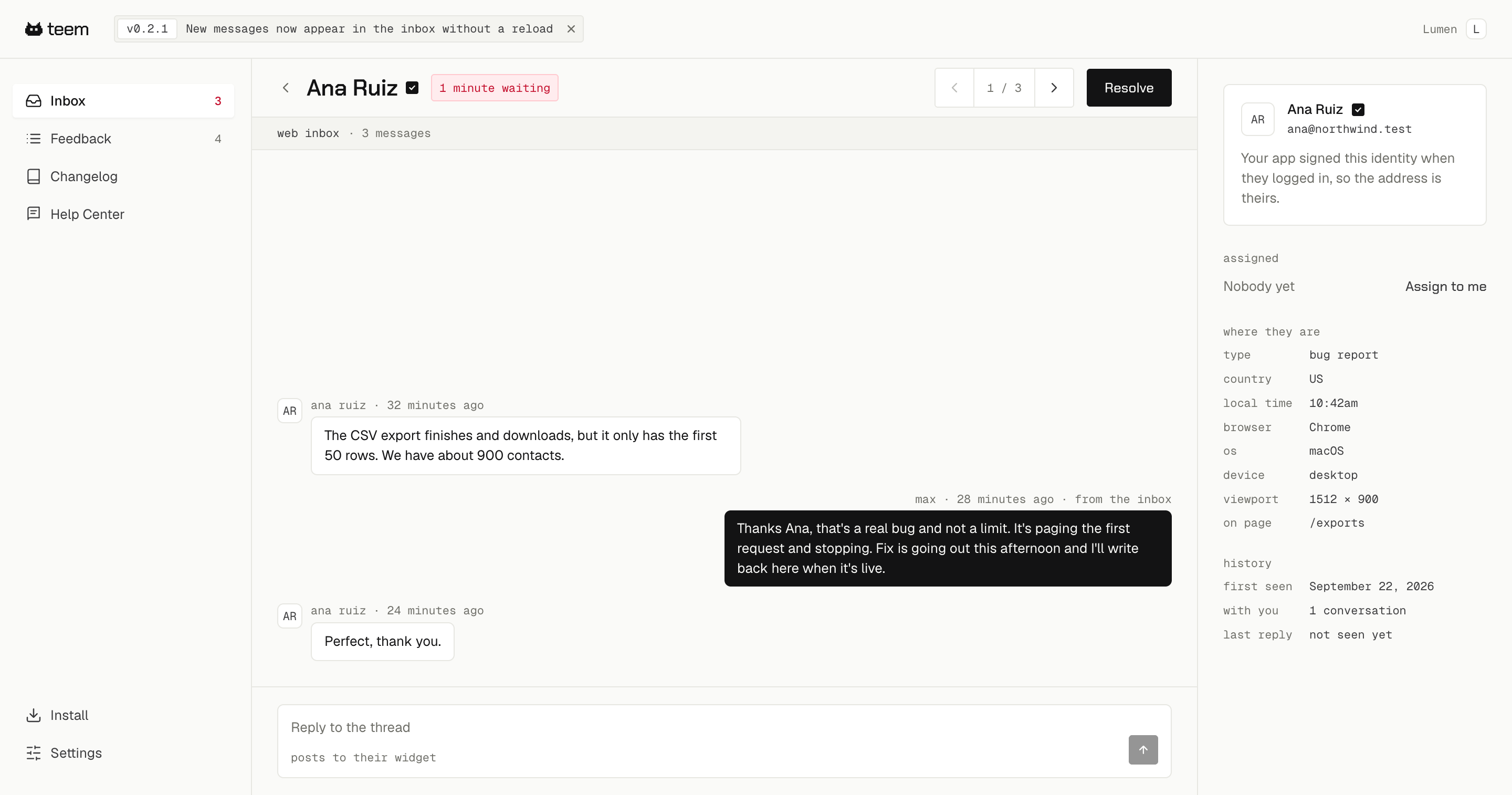Viewport: 1512px width, 795px height.
Task: Click the Feedback list icon
Action: coord(34,139)
